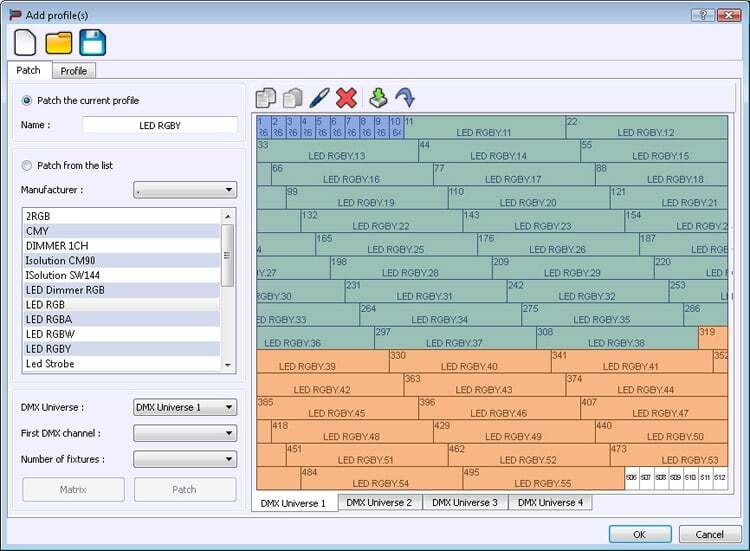This screenshot has width=750, height=551.
Task: Select fixture LED RGBY.11 in the grid
Action: [x=485, y=127]
